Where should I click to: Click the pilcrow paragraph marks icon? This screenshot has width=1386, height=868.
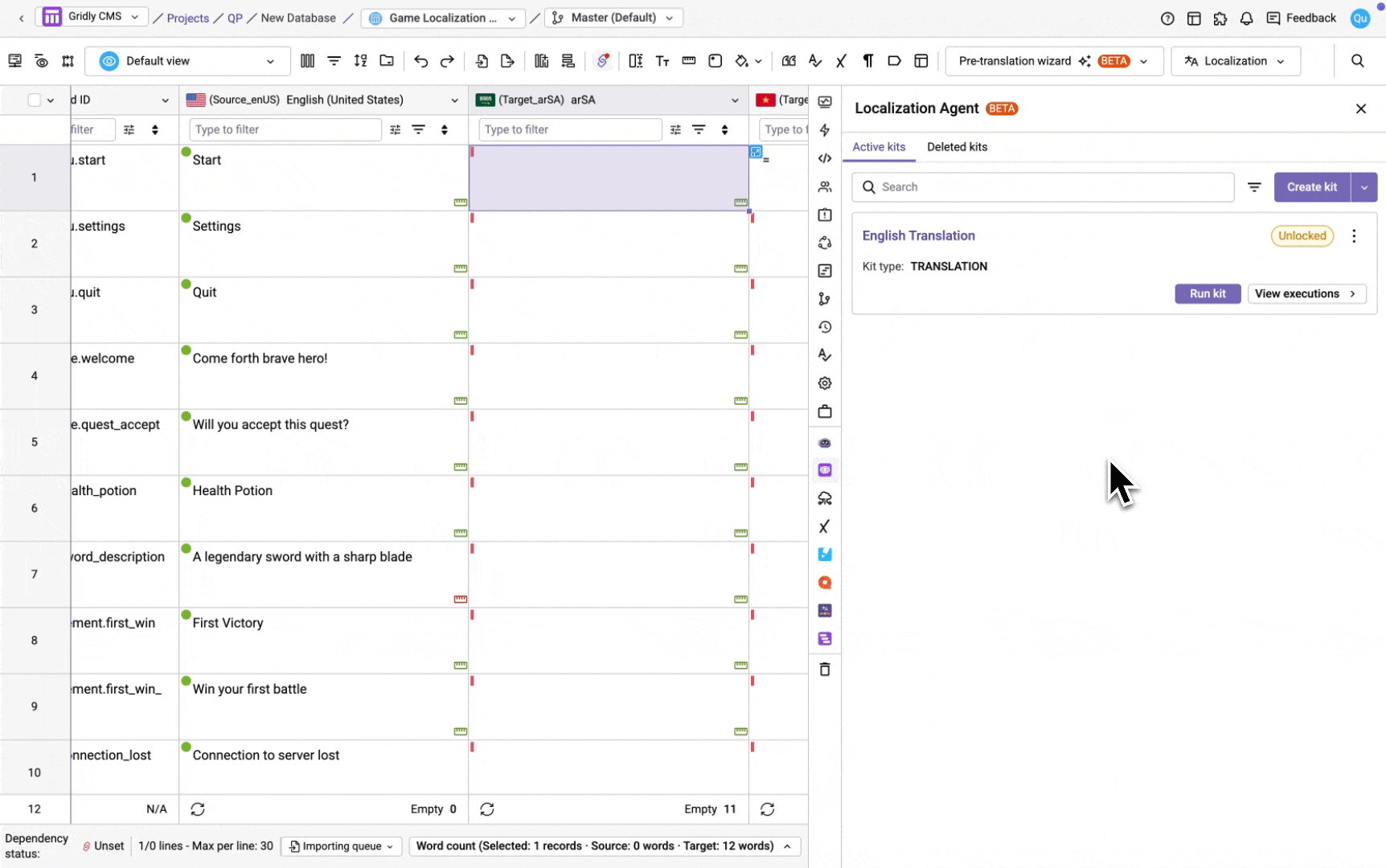pyautogui.click(x=868, y=61)
